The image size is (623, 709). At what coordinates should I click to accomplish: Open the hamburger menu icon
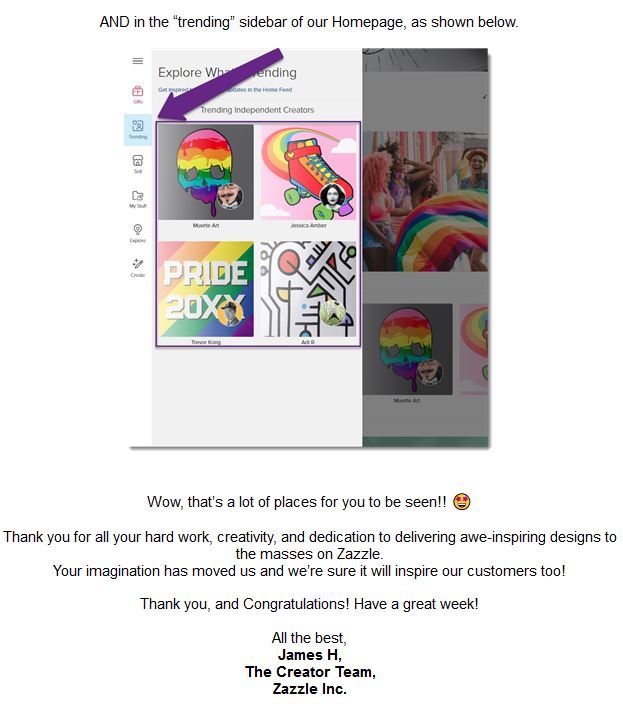pyautogui.click(x=138, y=61)
